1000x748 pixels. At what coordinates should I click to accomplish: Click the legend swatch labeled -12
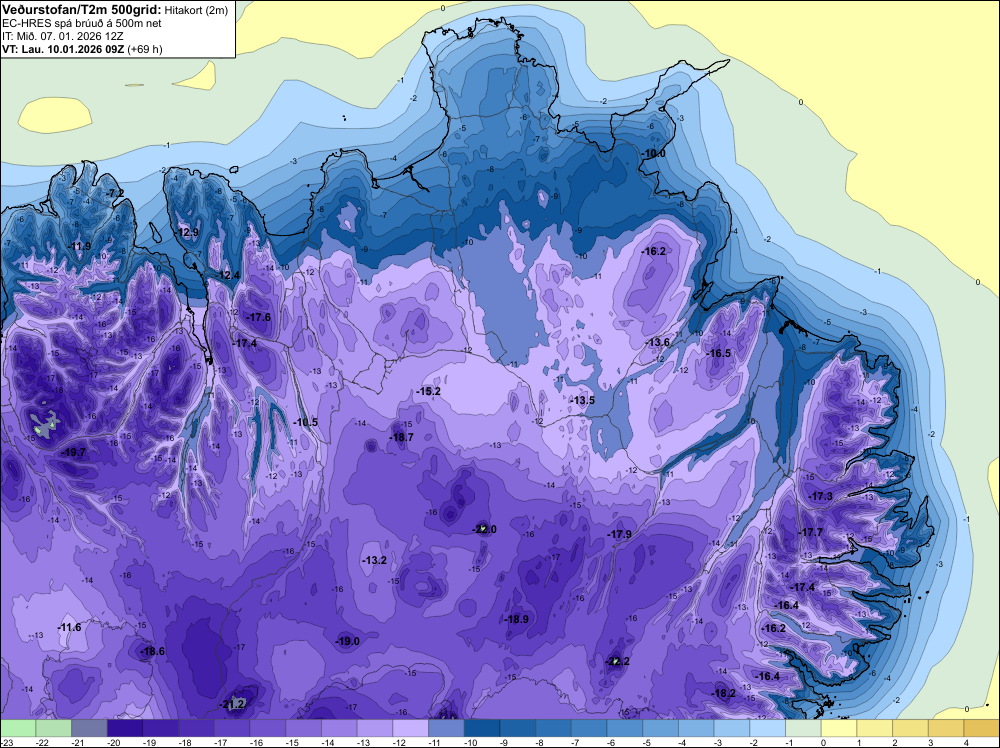tap(411, 728)
